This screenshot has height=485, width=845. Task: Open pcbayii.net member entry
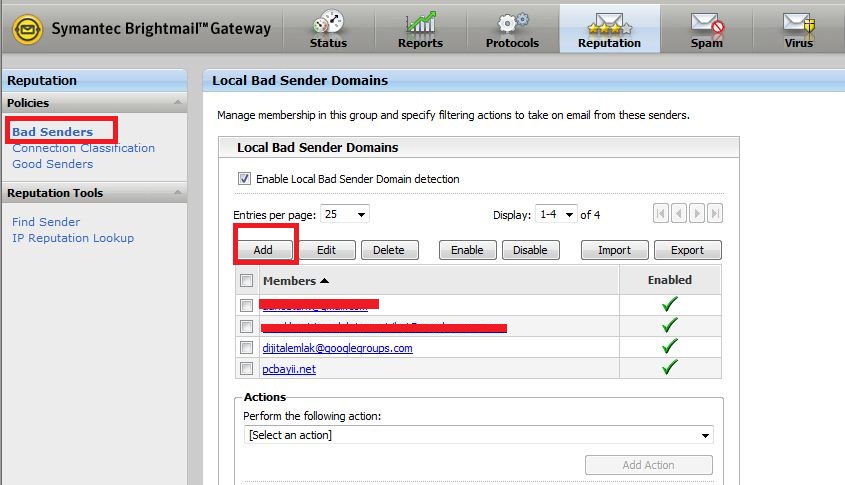(x=289, y=369)
